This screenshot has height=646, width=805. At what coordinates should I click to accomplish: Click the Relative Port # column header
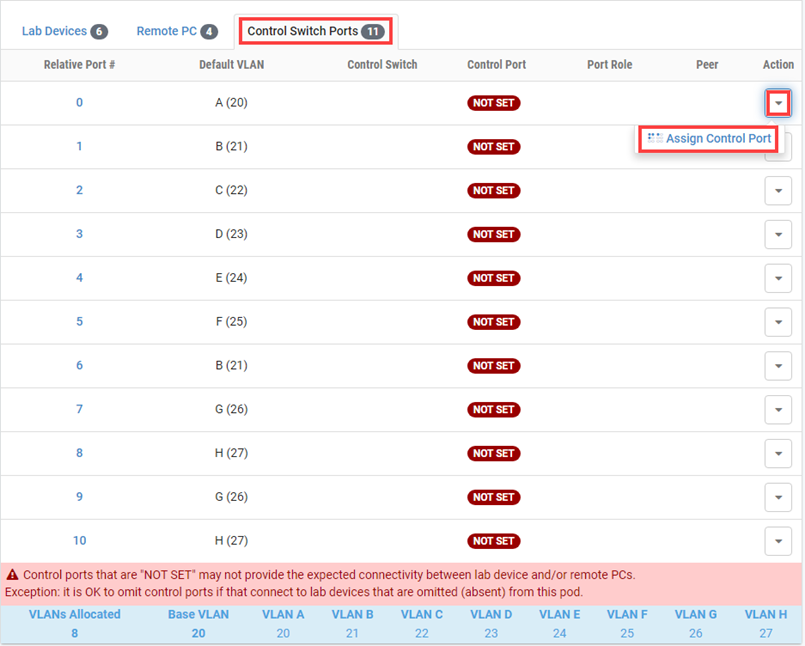click(80, 65)
